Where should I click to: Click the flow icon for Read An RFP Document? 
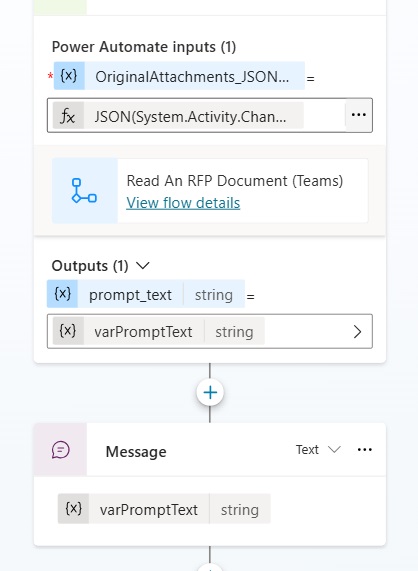pyautogui.click(x=84, y=190)
